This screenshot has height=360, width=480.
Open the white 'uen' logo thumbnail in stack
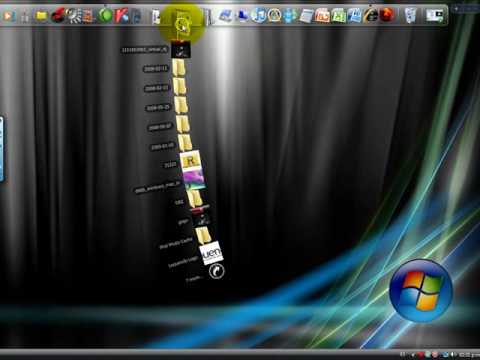pos(212,253)
